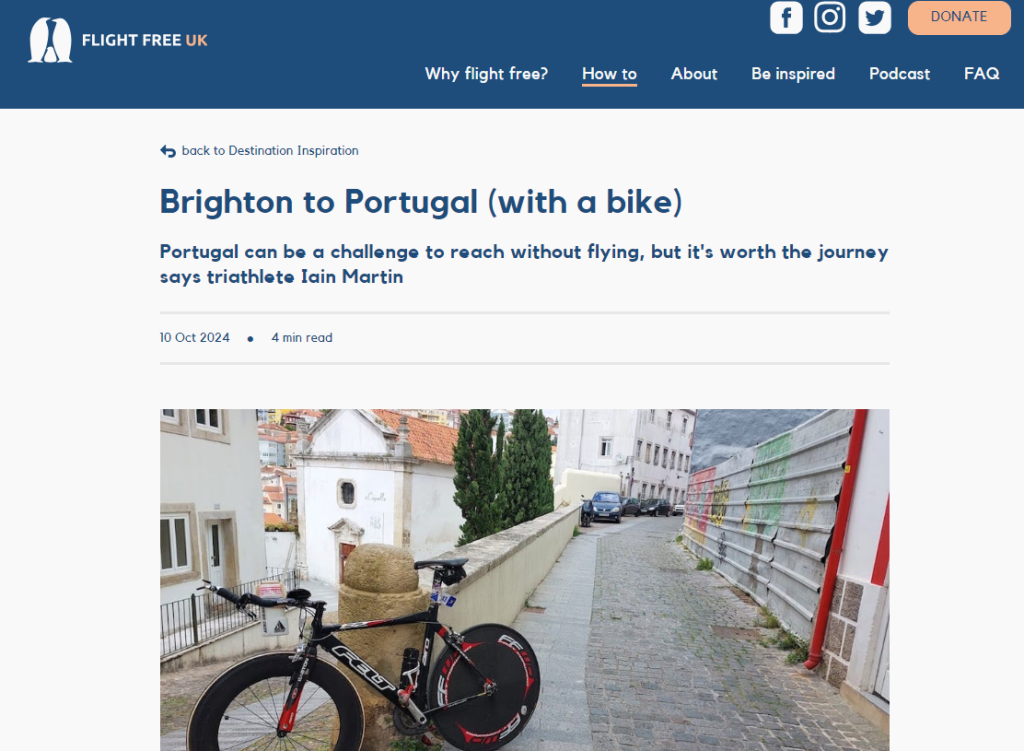Open the Facebook social icon
Screen dimensions: 1024x751
(x=786, y=17)
